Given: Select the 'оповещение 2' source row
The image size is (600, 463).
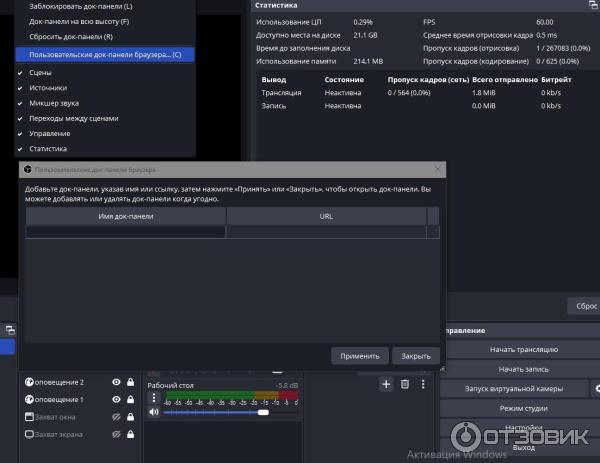Looking at the screenshot, I should tap(80, 382).
